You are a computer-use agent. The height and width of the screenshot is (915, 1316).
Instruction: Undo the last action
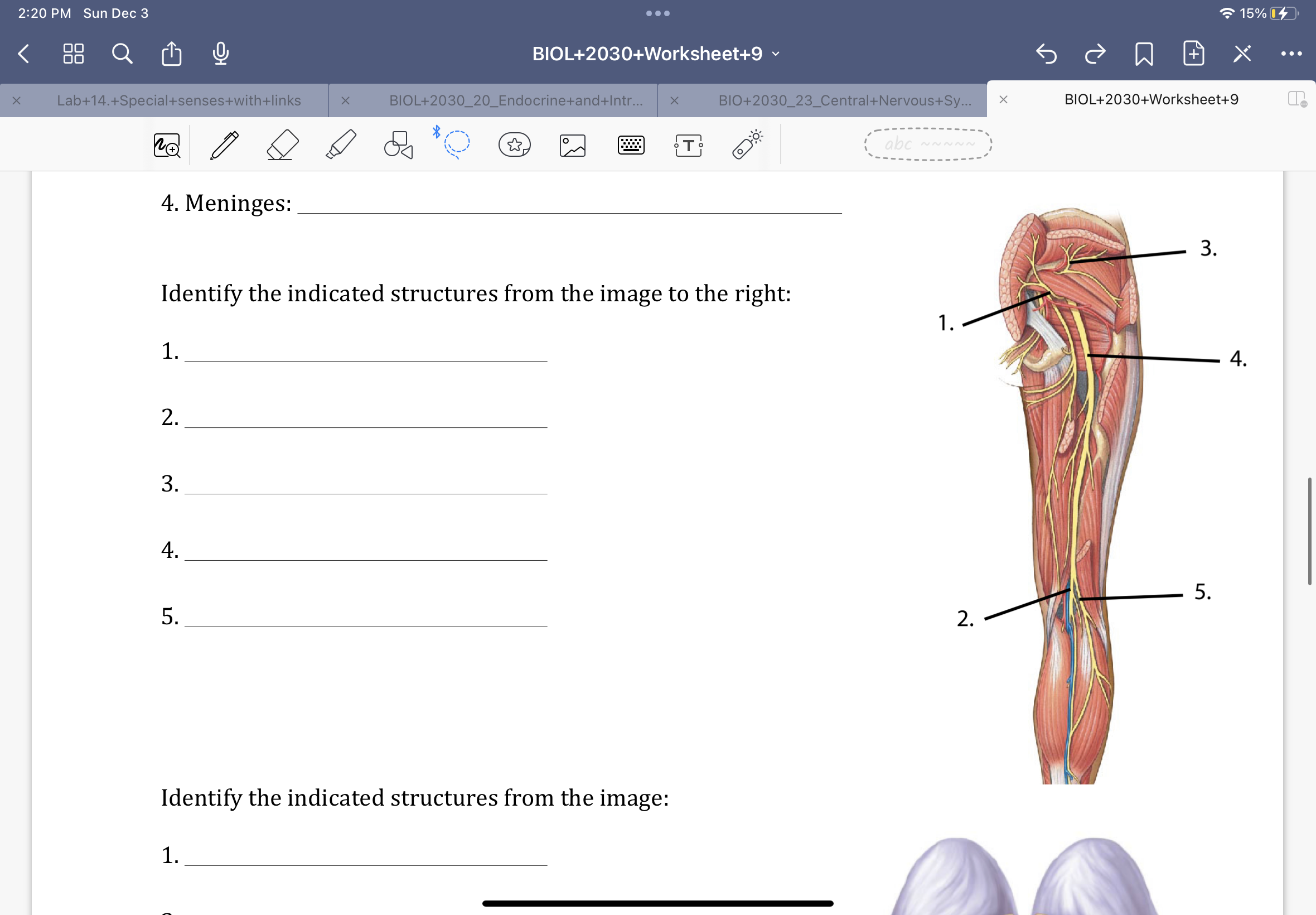pyautogui.click(x=1047, y=54)
